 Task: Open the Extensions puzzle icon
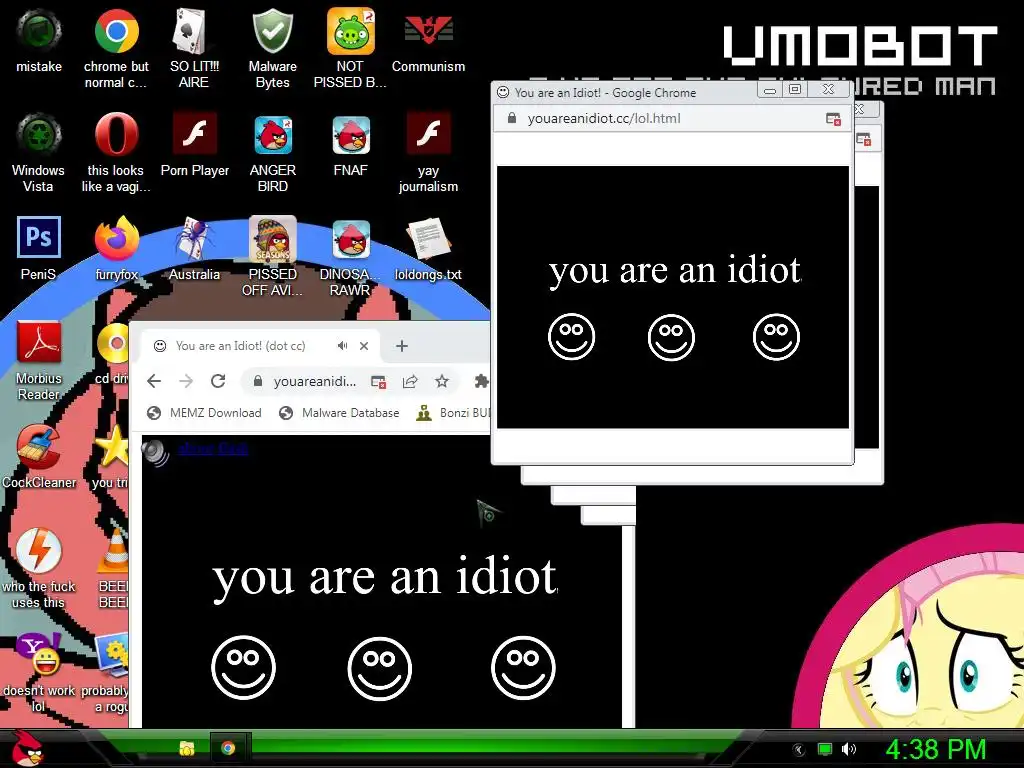pyautogui.click(x=481, y=381)
